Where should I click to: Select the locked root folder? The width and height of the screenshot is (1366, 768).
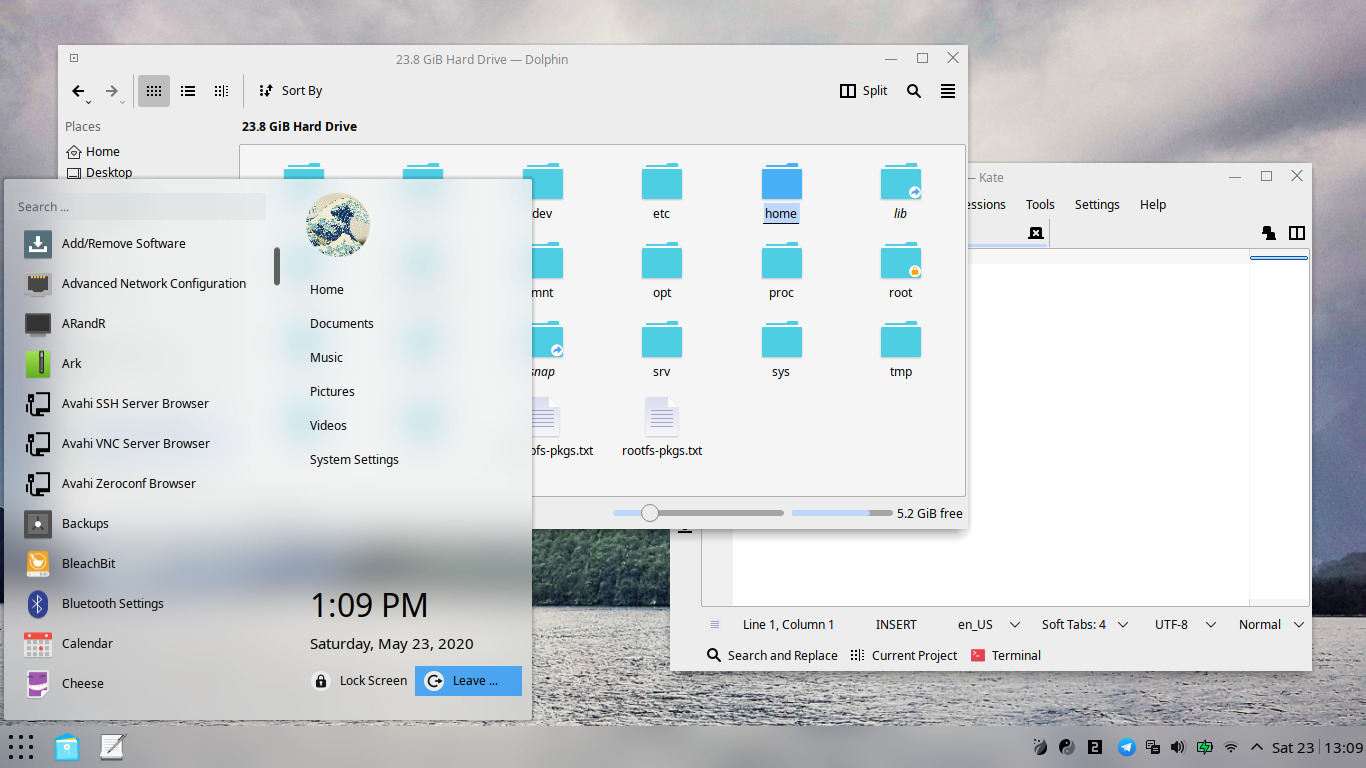(901, 271)
